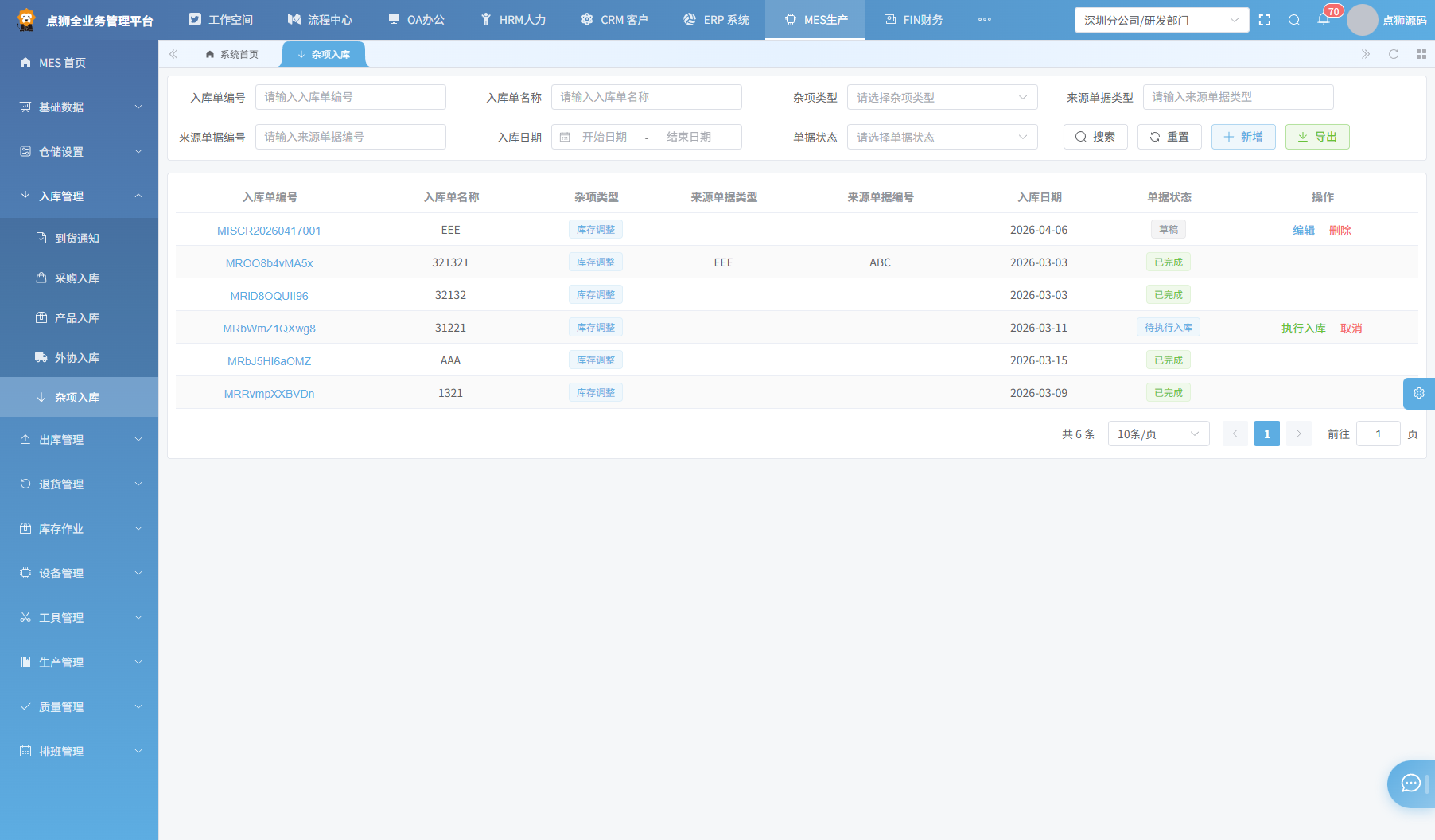Image resolution: width=1435 pixels, height=840 pixels.
Task: Click the refresh page icon in tab bar
Action: click(x=1394, y=54)
